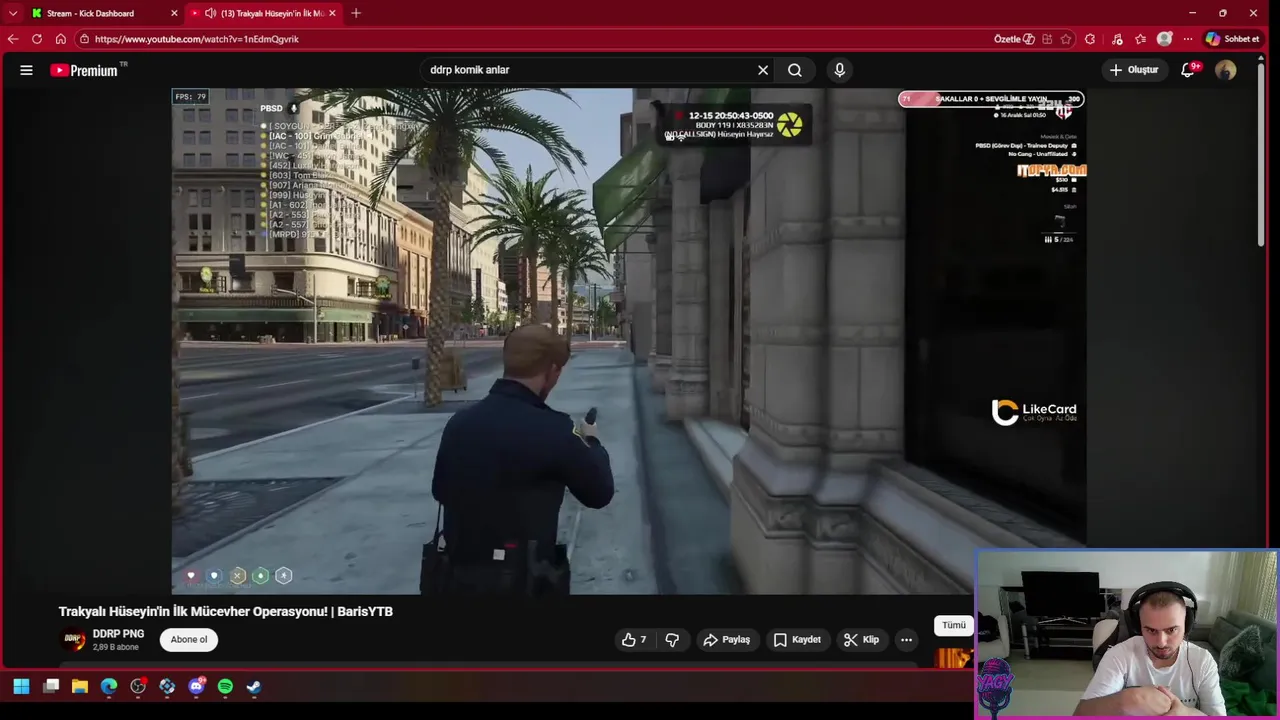Image resolution: width=1280 pixels, height=720 pixels.
Task: Open Task View on taskbar
Action: coord(51,687)
